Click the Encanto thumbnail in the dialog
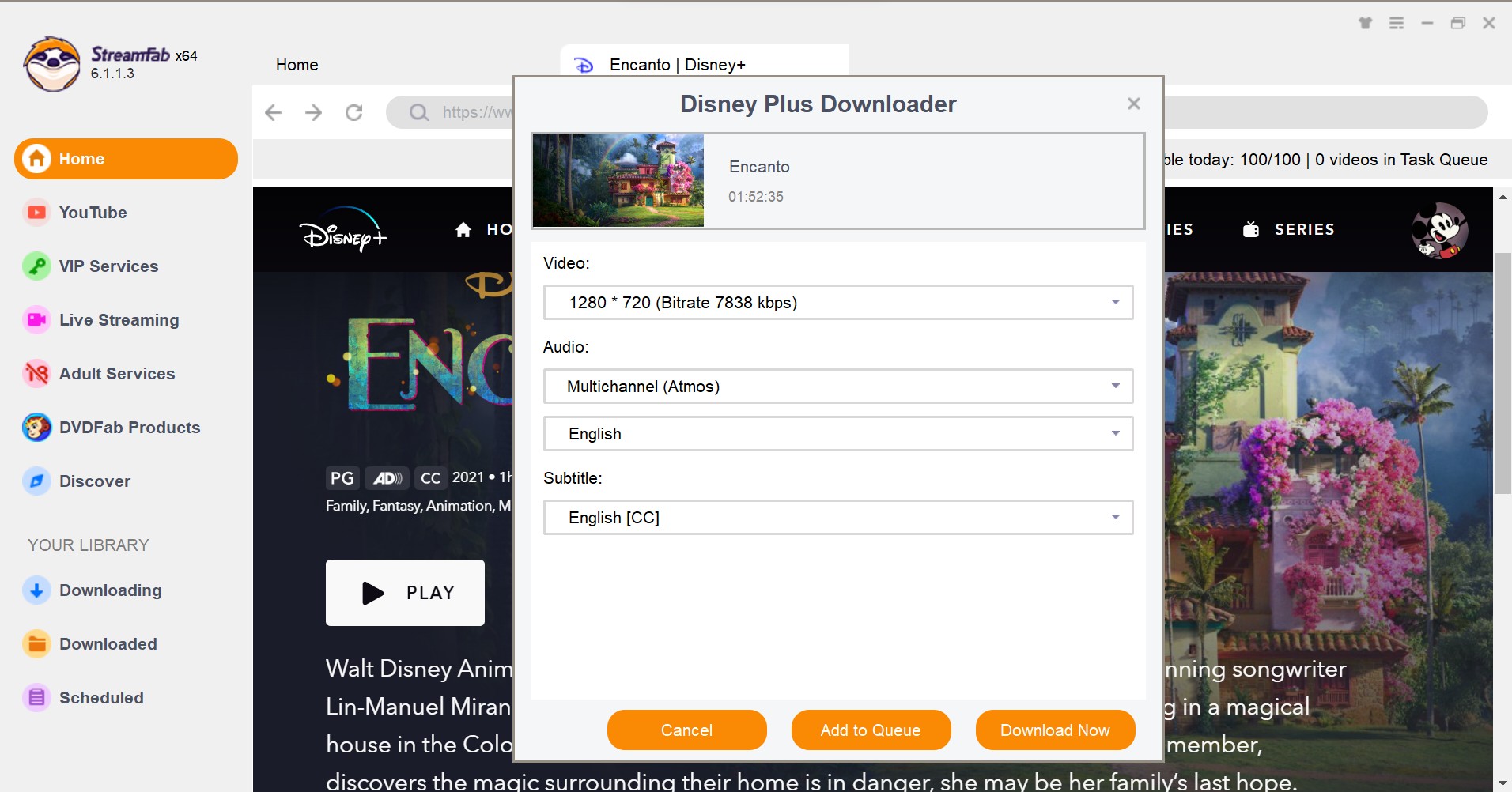This screenshot has width=1512, height=792. [x=618, y=180]
